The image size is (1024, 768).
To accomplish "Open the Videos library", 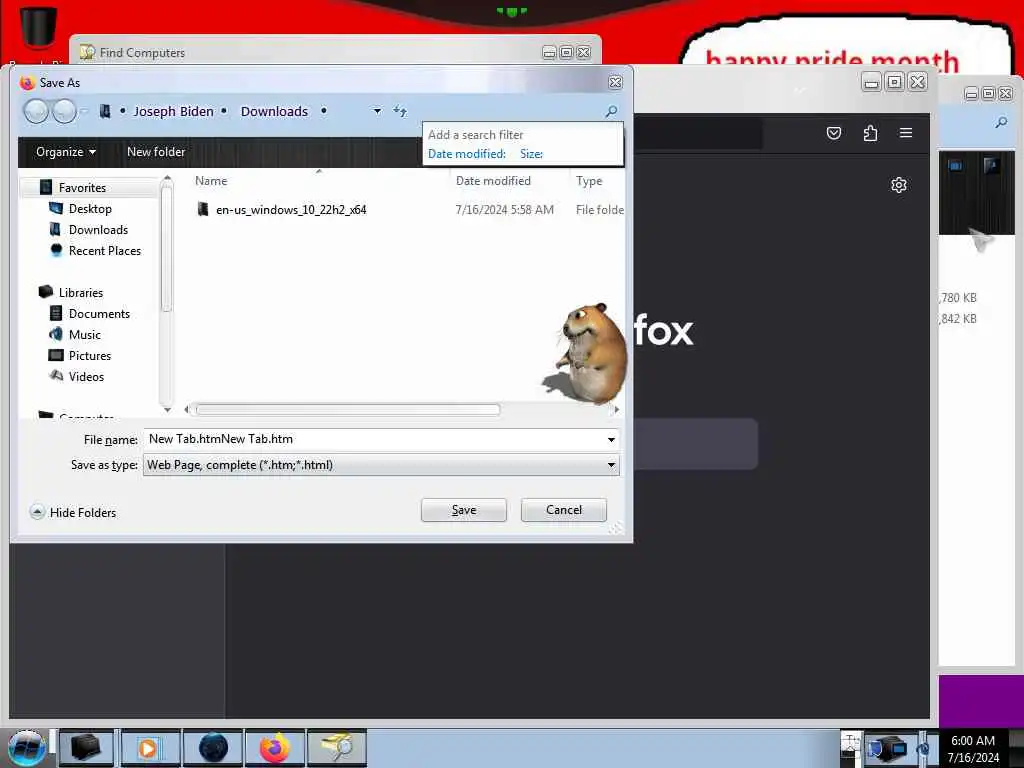I will [x=86, y=377].
